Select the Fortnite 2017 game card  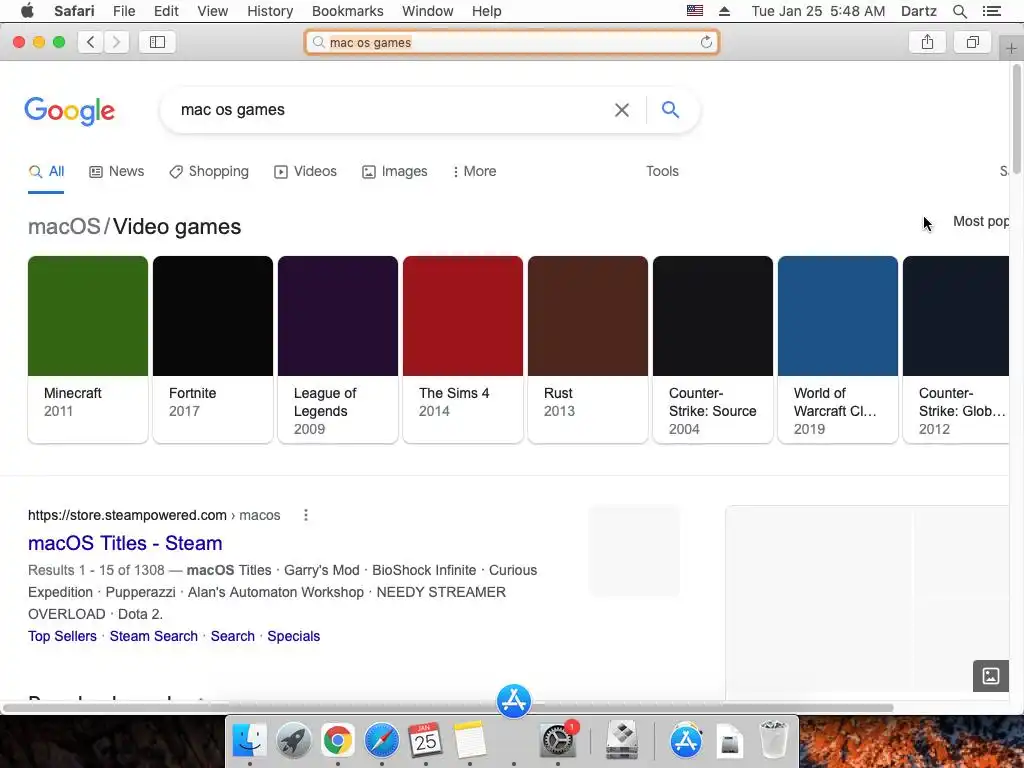[213, 349]
